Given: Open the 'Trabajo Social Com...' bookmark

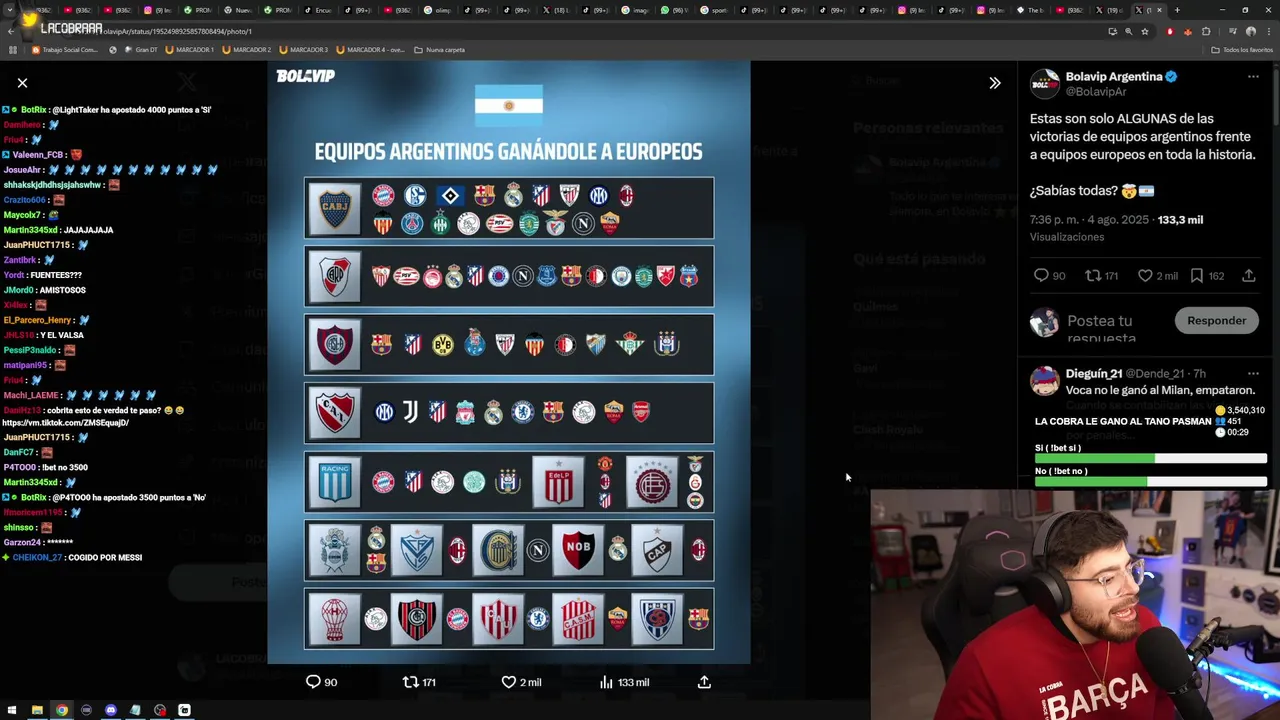Looking at the screenshot, I should coord(65,49).
